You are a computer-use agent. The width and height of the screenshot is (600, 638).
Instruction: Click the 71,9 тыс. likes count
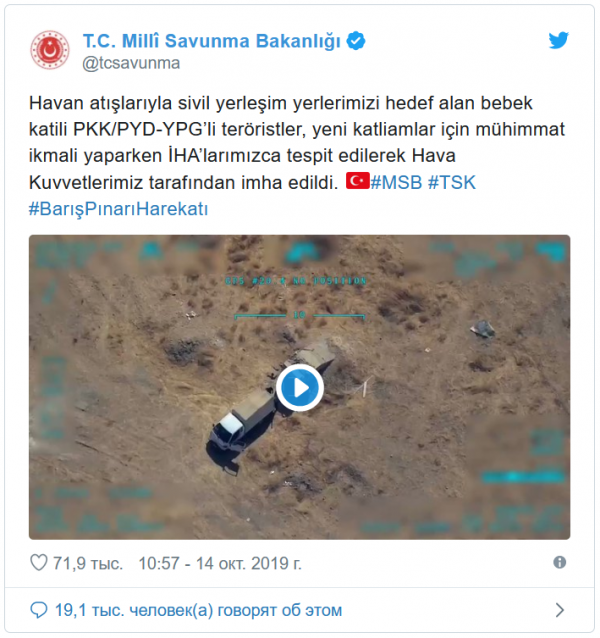88,564
